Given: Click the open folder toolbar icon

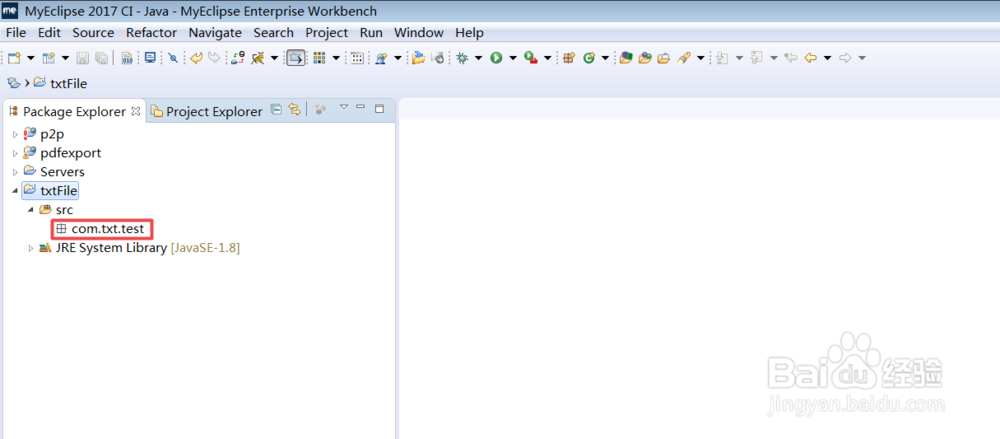Looking at the screenshot, I should [418, 58].
